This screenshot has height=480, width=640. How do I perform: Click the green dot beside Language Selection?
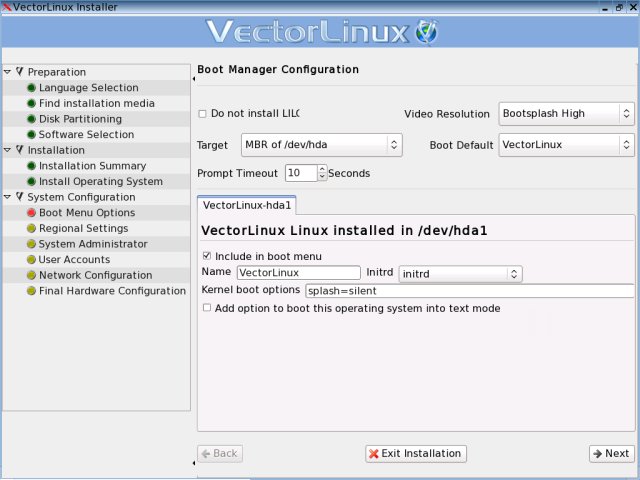click(31, 88)
